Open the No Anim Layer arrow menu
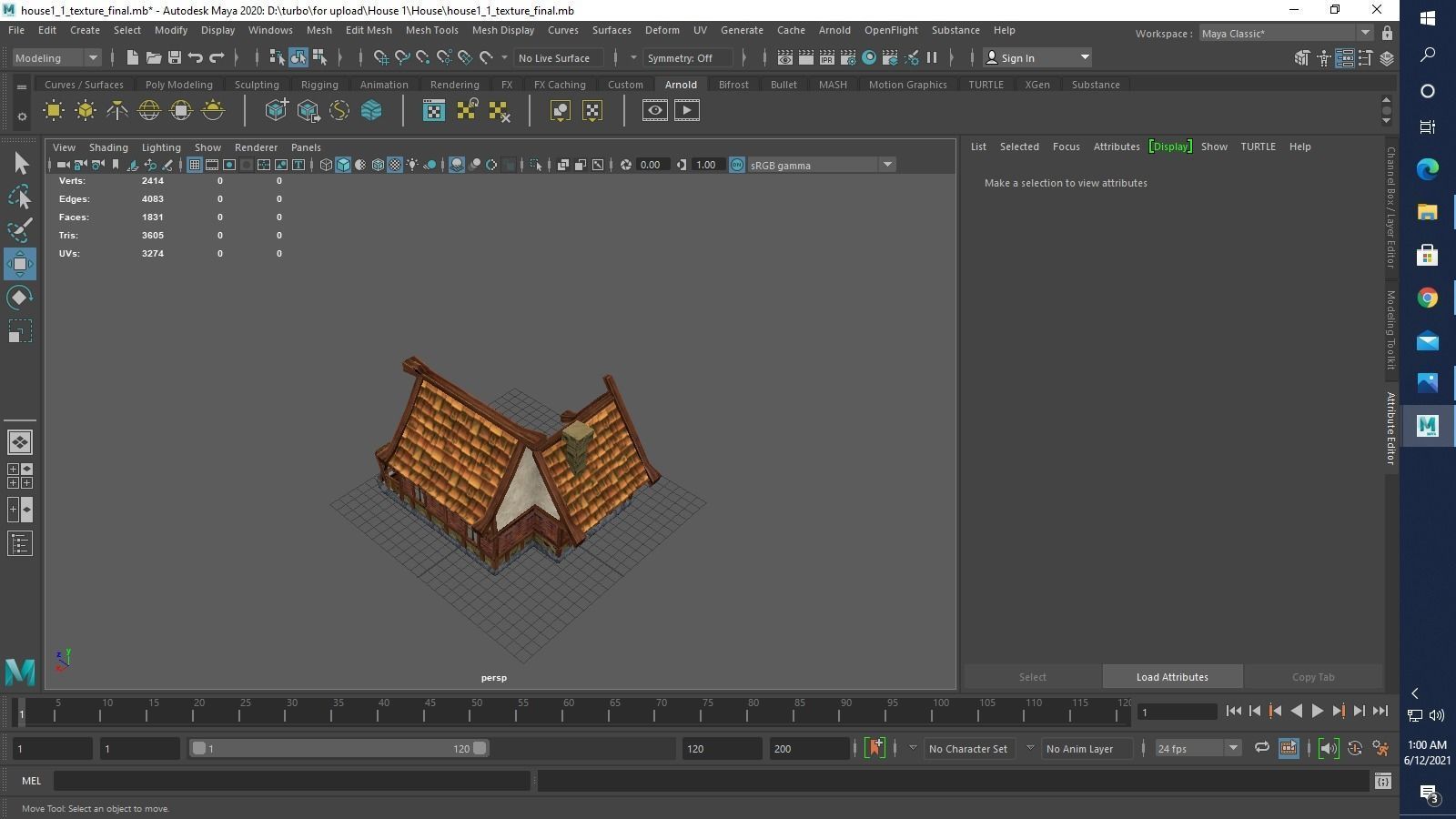This screenshot has width=1456, height=819. click(1030, 748)
